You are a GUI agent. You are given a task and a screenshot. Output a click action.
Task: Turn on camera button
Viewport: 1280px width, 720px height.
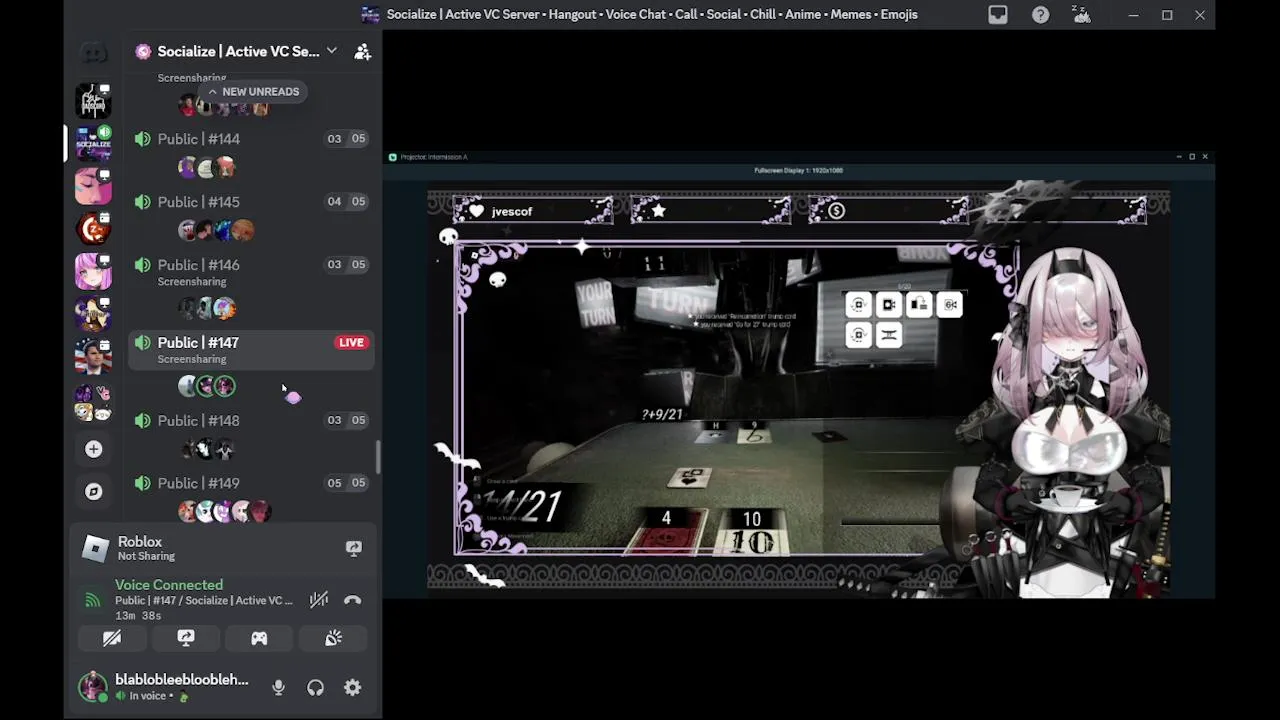tap(112, 638)
